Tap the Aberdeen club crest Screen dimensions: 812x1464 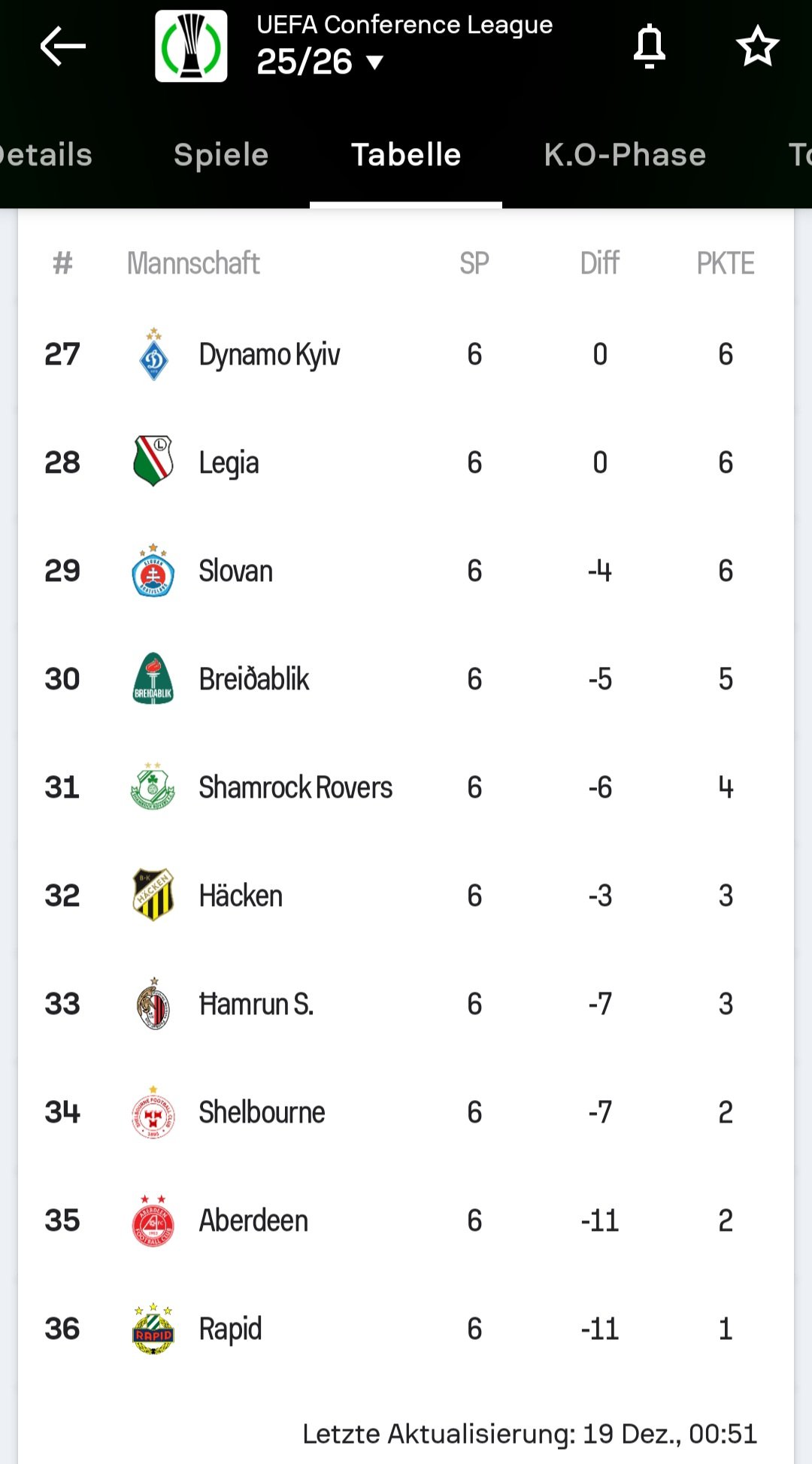click(153, 1220)
